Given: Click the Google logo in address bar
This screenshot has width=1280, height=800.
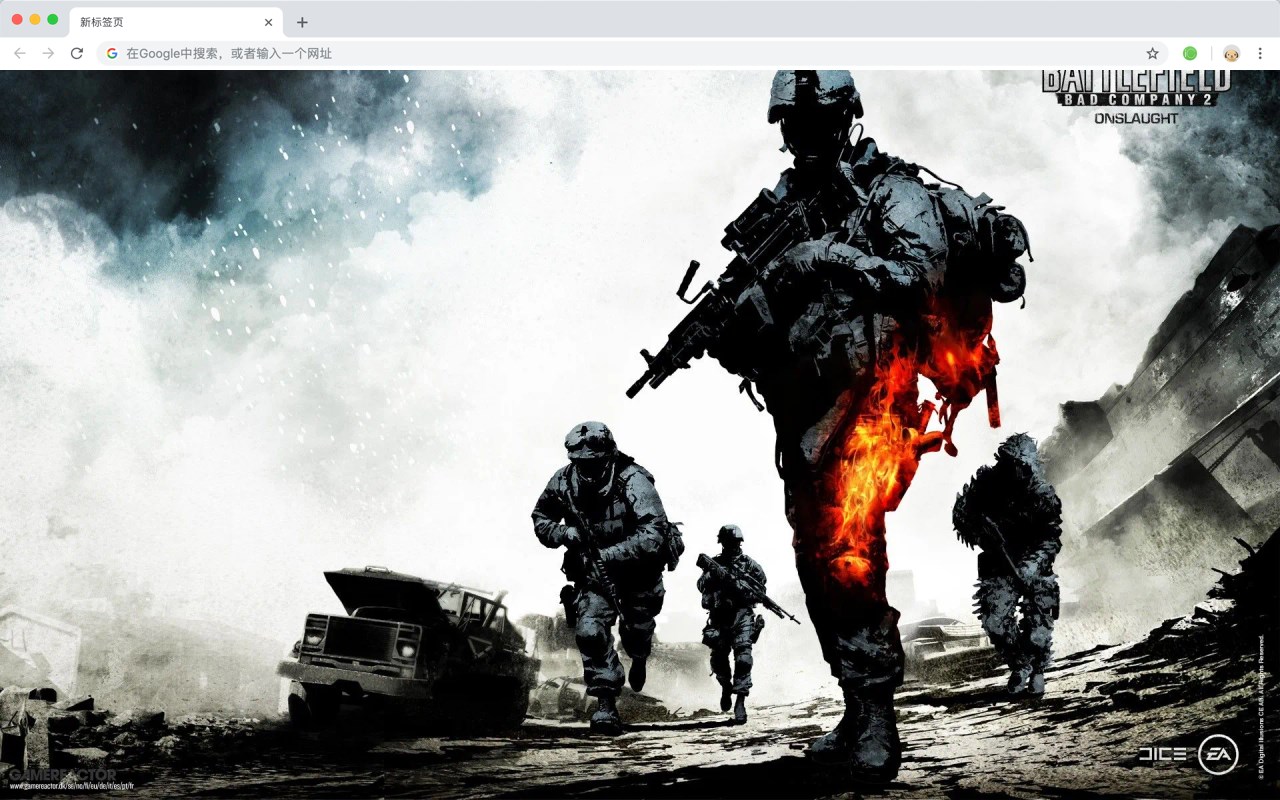Looking at the screenshot, I should [x=112, y=53].
